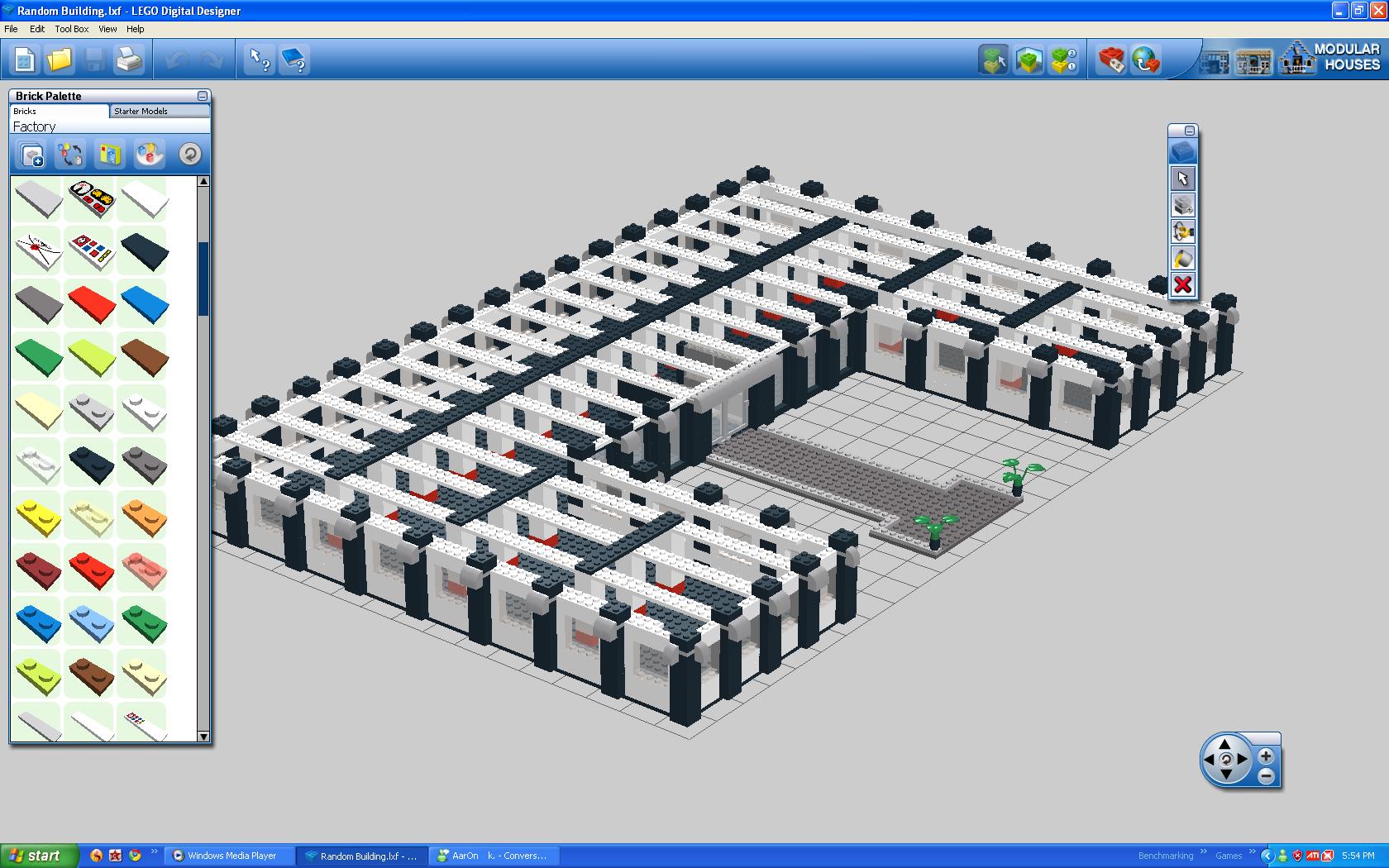
Task: Click the brick help icon with question mark
Action: click(294, 60)
